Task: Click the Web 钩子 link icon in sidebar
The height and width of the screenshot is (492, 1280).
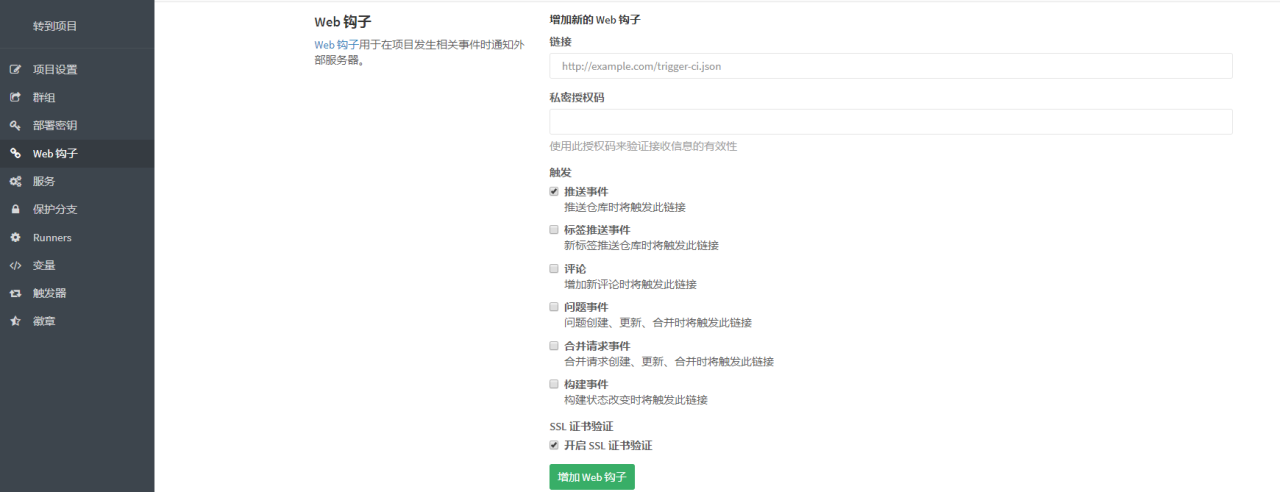Action: pyautogui.click(x=15, y=154)
